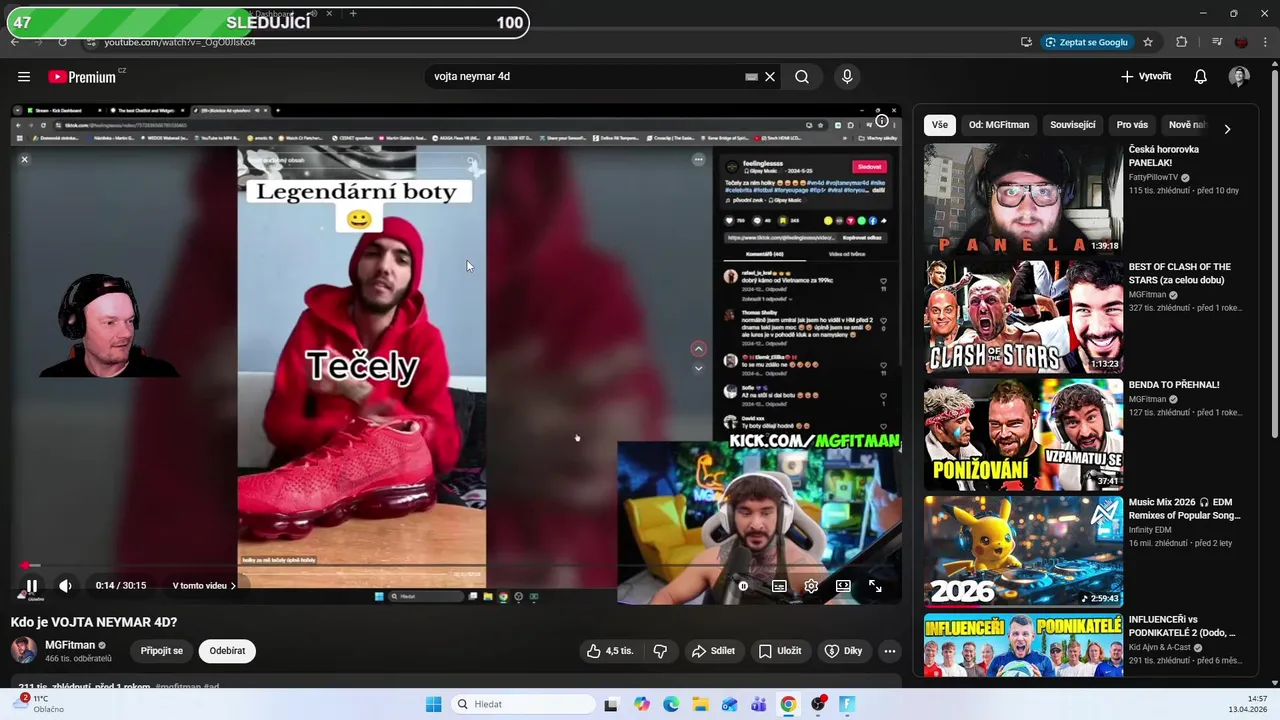Open the weather widget 11°C Oblačno
Screen dimensions: 1280x720
[38, 703]
